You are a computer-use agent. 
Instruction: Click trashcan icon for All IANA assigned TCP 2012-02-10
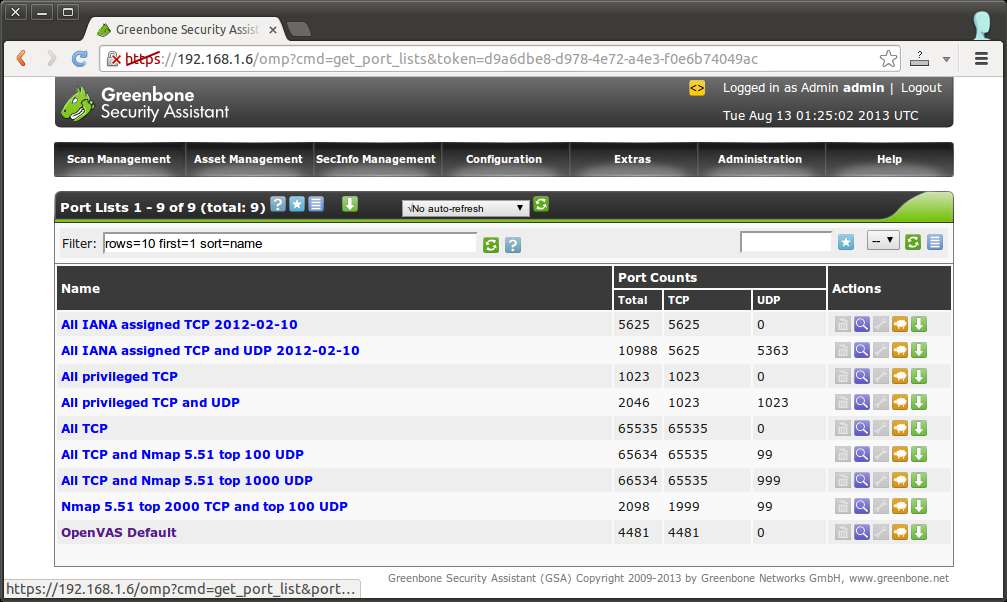(x=843, y=324)
